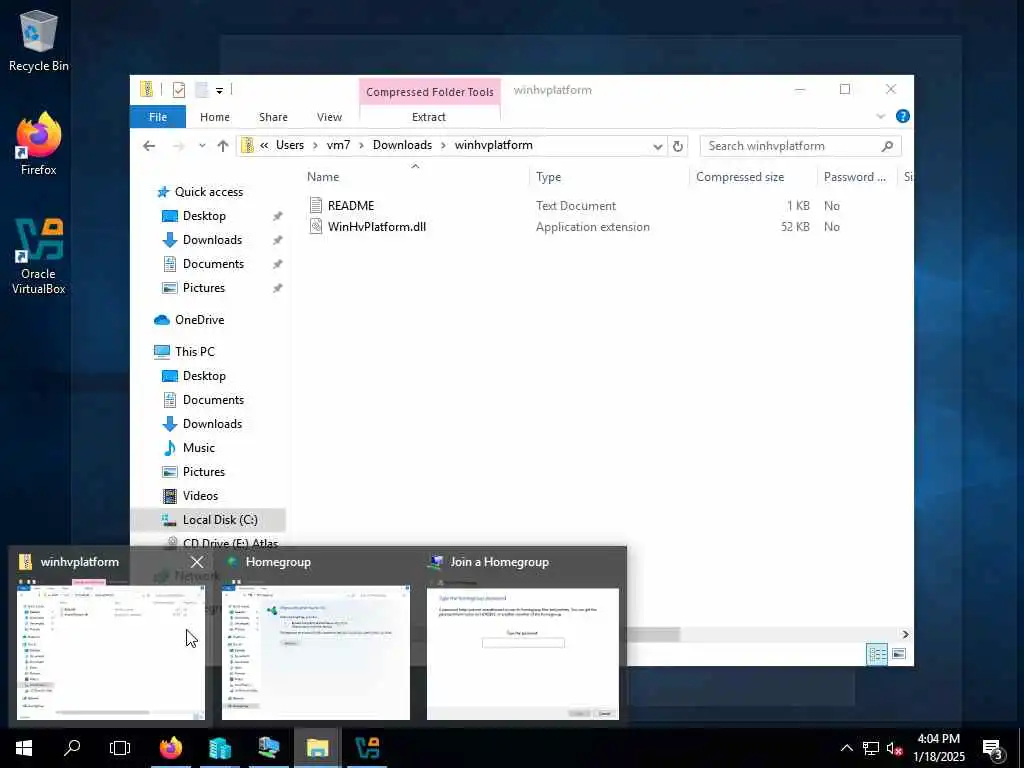The height and width of the screenshot is (768, 1024).
Task: Select the Compressed Folder Tools contextual tab
Action: (430, 92)
